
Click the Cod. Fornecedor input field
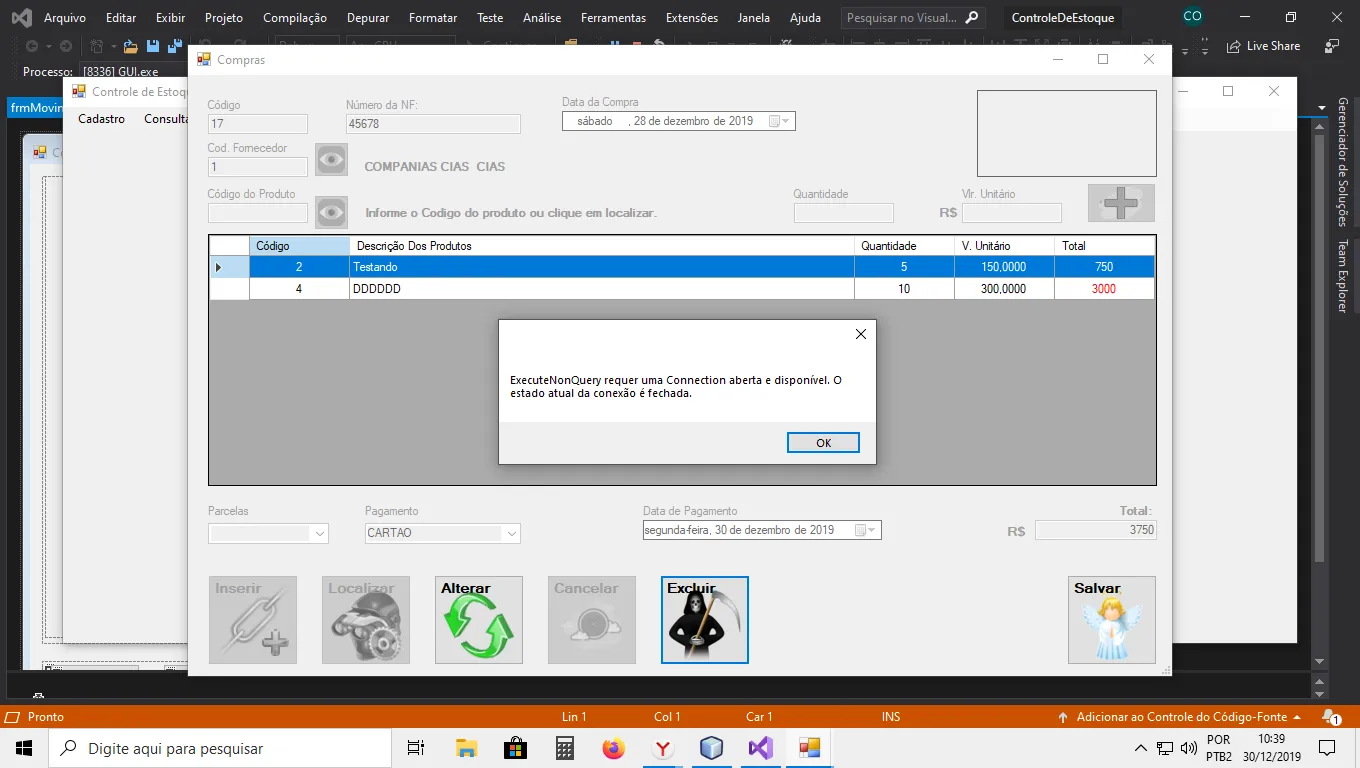258,167
